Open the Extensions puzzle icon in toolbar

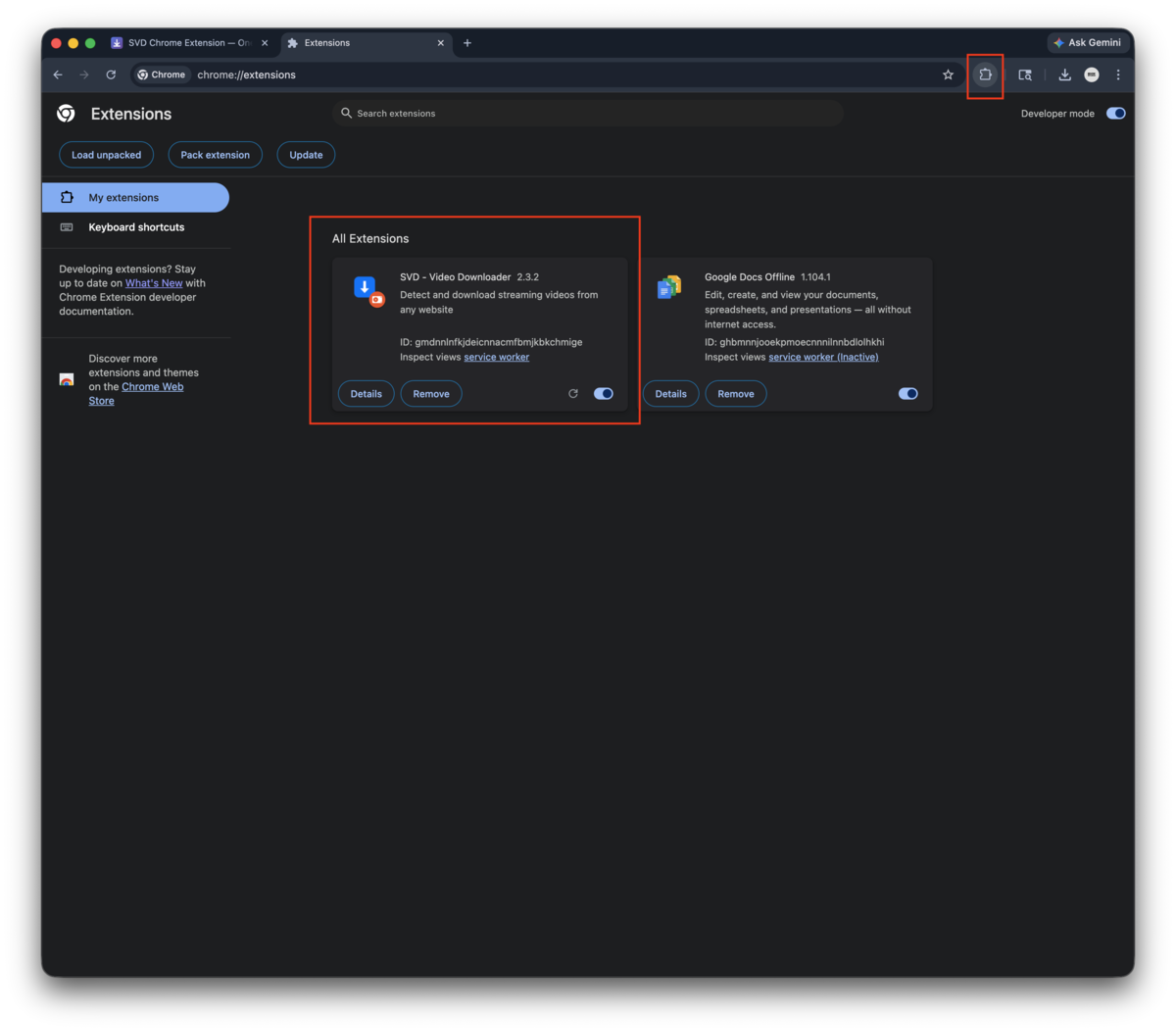tap(986, 74)
